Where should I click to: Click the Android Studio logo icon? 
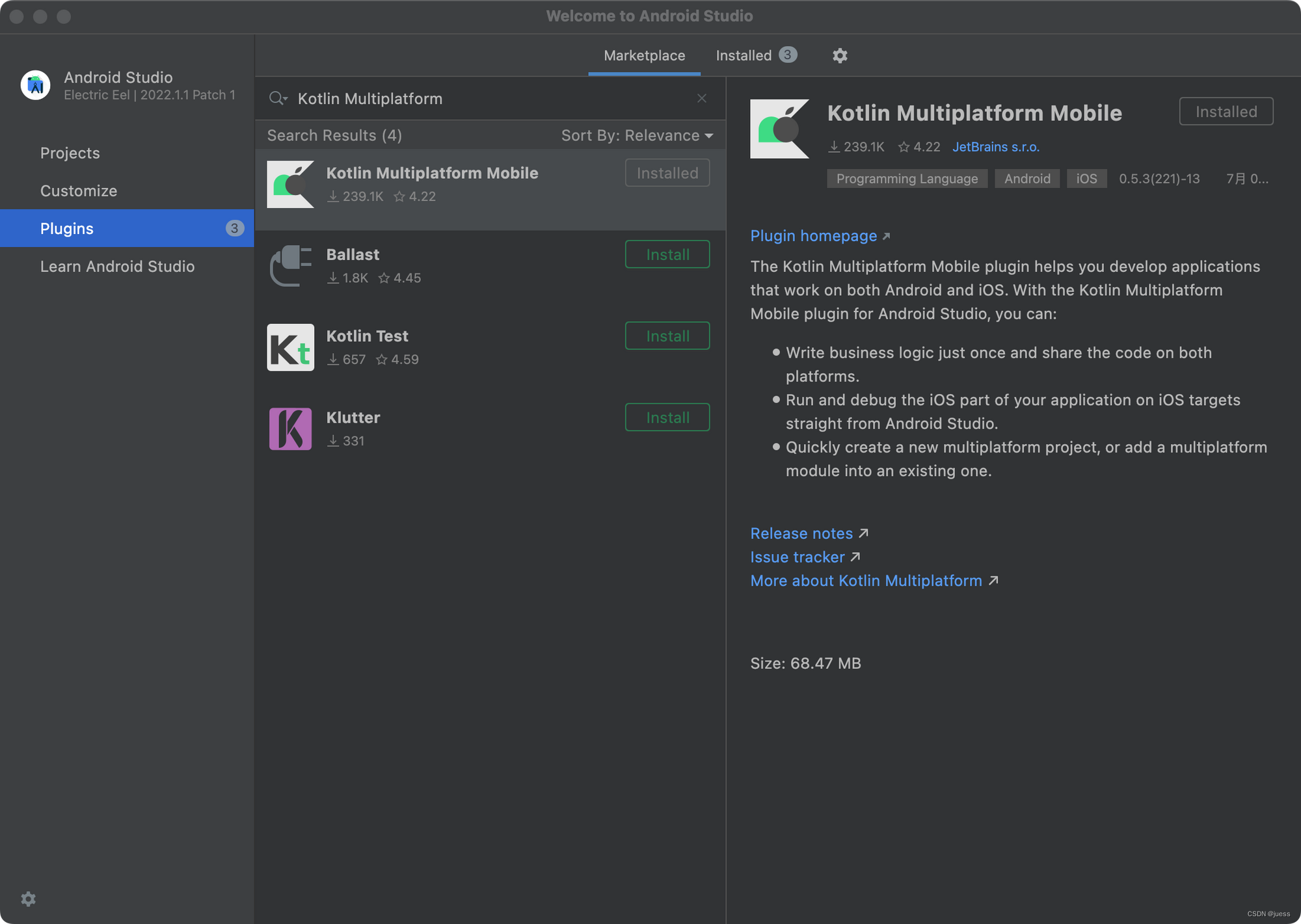pos(35,85)
